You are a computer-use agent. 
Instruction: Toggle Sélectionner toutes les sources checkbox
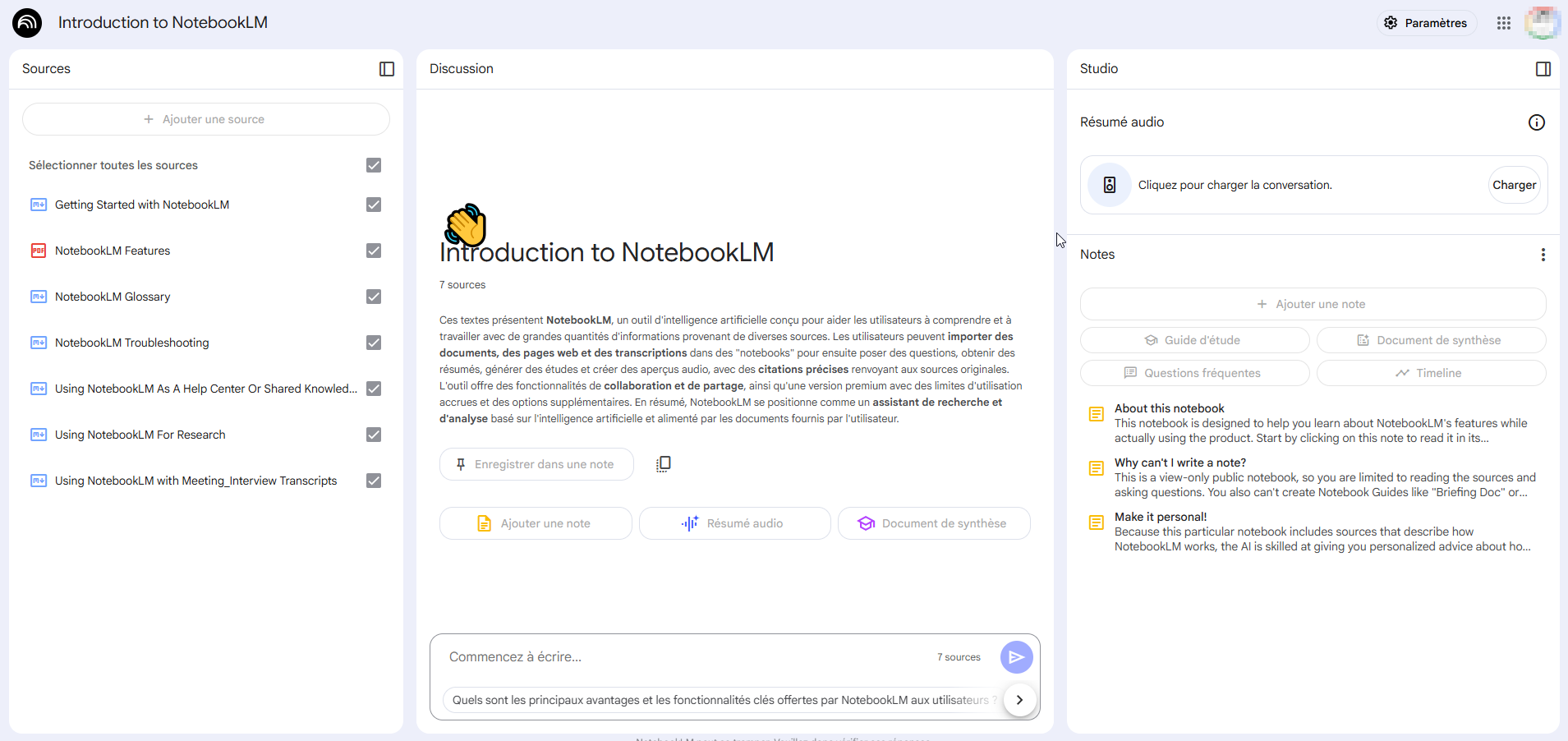coord(374,165)
